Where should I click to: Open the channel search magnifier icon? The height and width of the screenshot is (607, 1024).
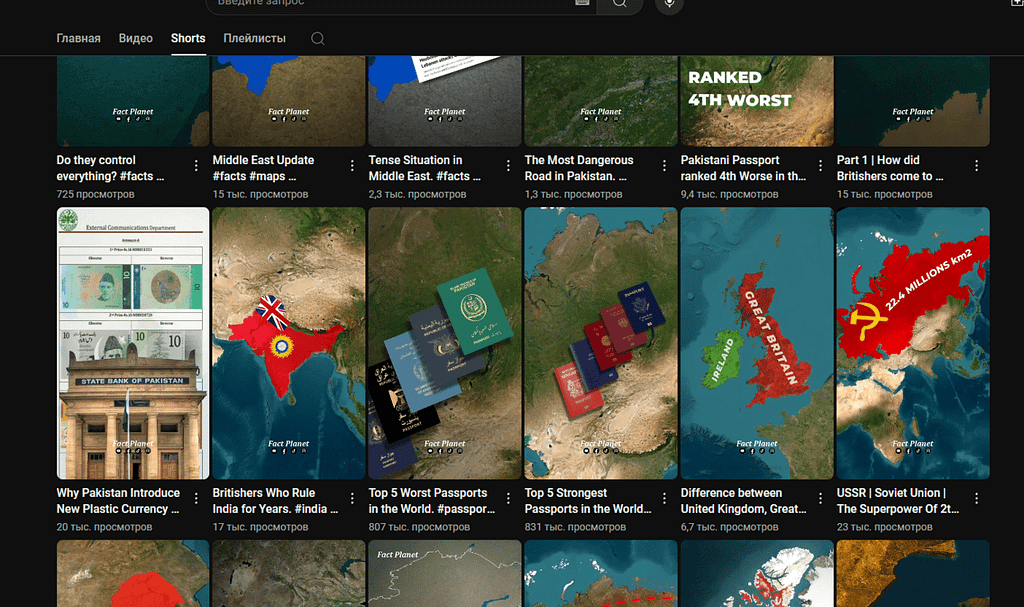coord(317,39)
